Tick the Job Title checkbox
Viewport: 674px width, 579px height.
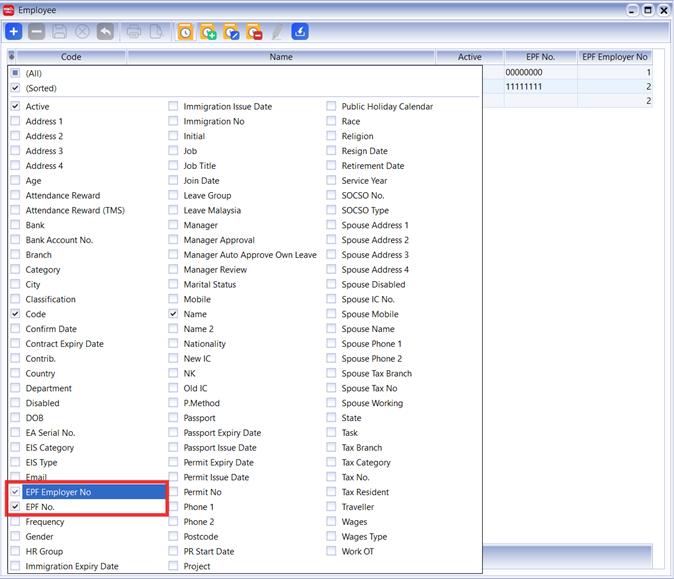pyautogui.click(x=173, y=166)
